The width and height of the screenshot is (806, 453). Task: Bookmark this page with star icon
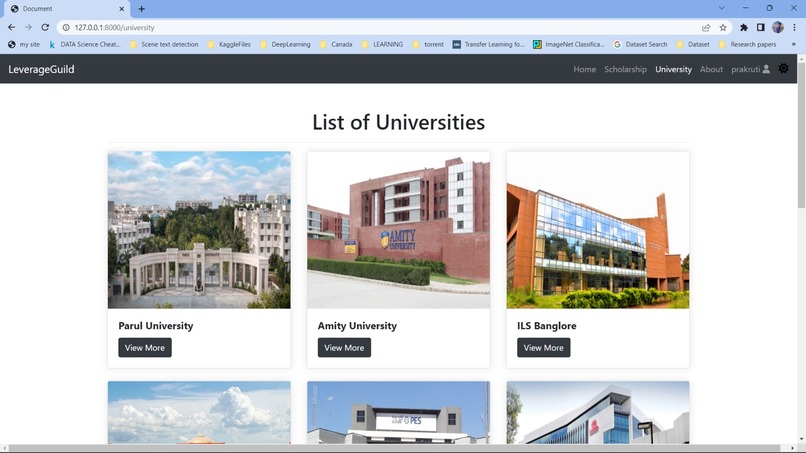tap(723, 28)
